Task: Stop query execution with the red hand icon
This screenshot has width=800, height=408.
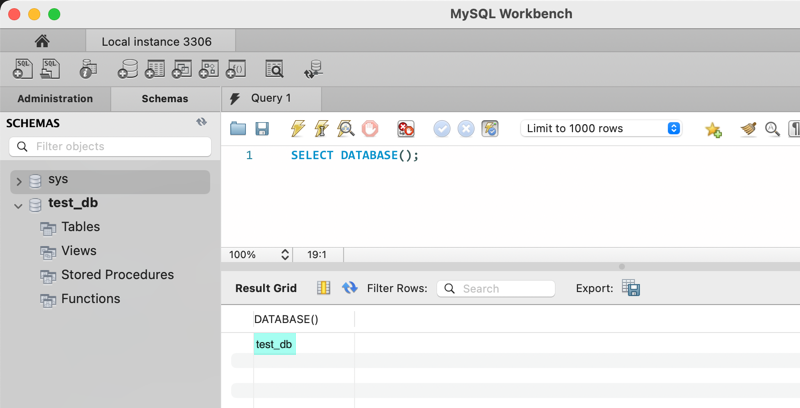Action: 370,129
